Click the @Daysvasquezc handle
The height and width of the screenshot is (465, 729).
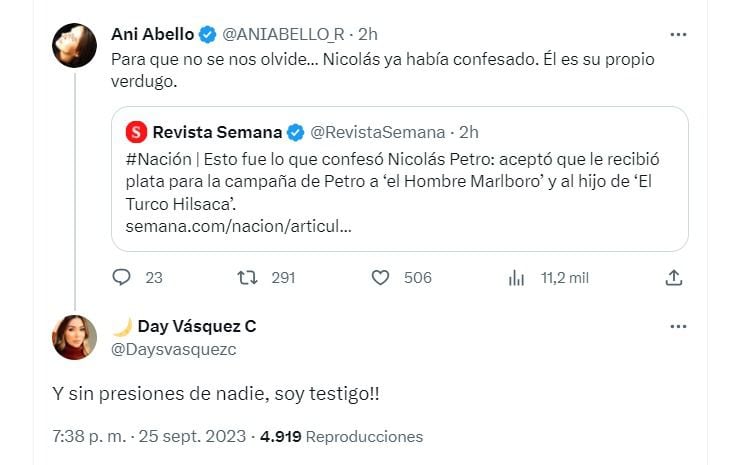tap(173, 349)
